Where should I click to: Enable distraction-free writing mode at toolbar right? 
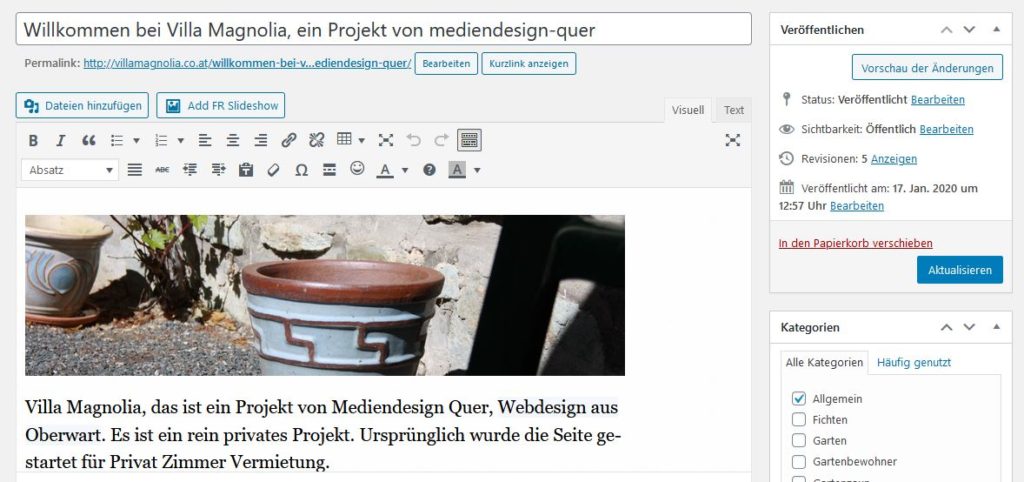(x=733, y=140)
